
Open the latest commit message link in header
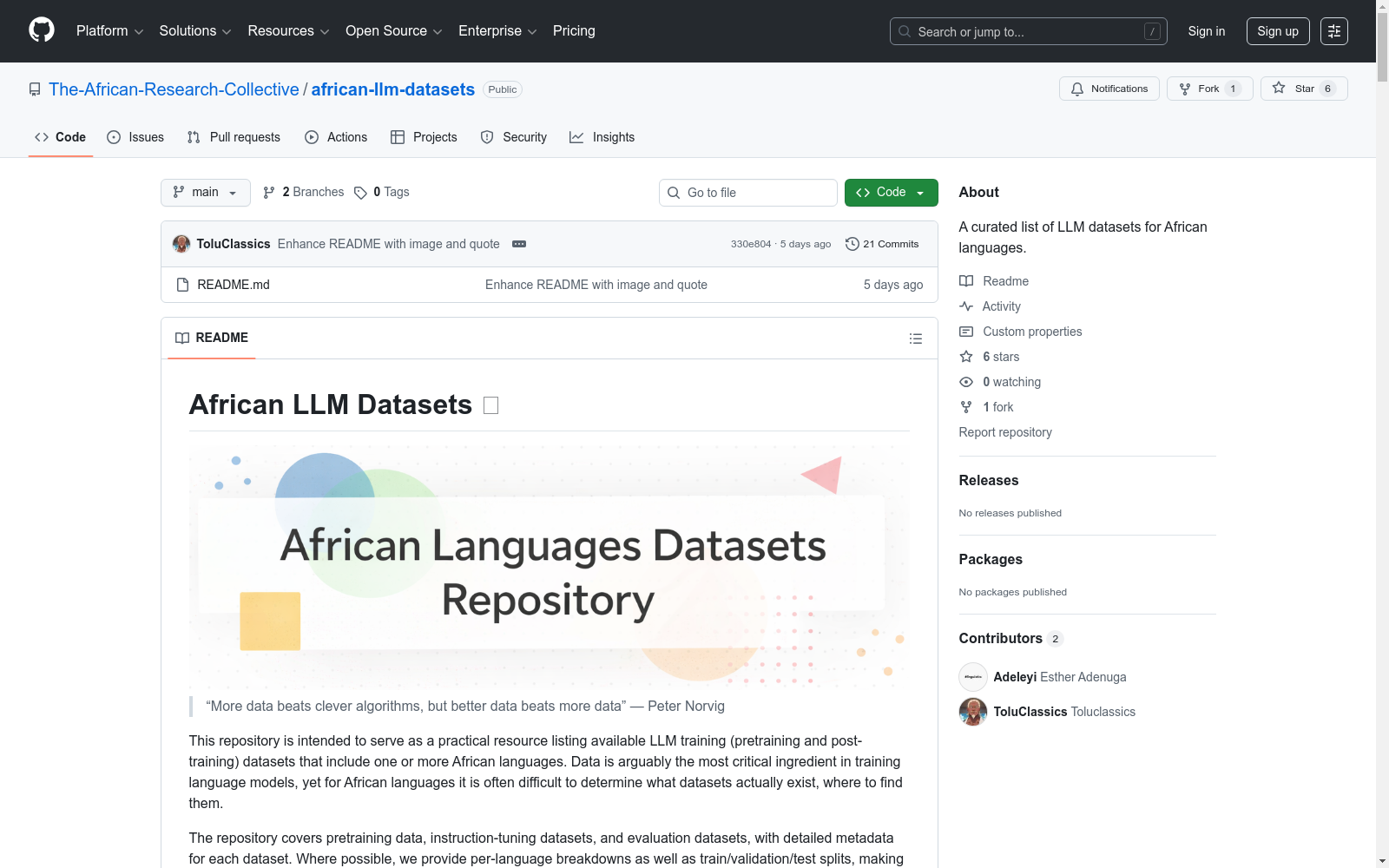[x=389, y=244]
